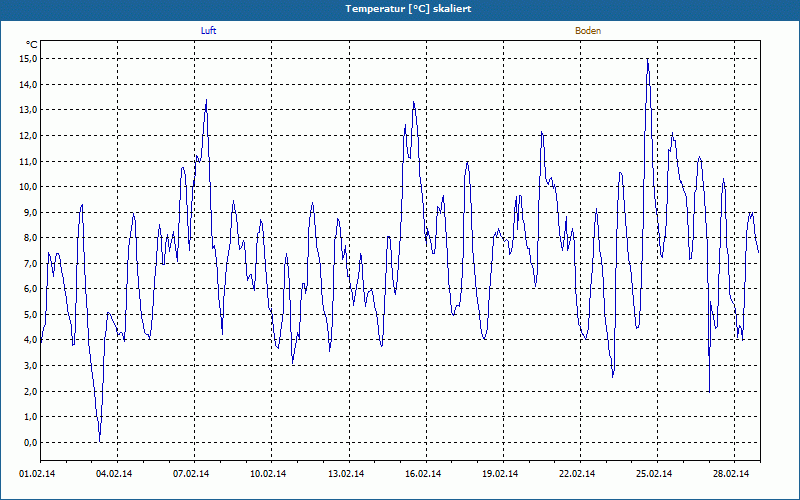Viewport: 800px width, 500px height.
Task: Click the y-axis value '1,0'
Action: (x=30, y=417)
